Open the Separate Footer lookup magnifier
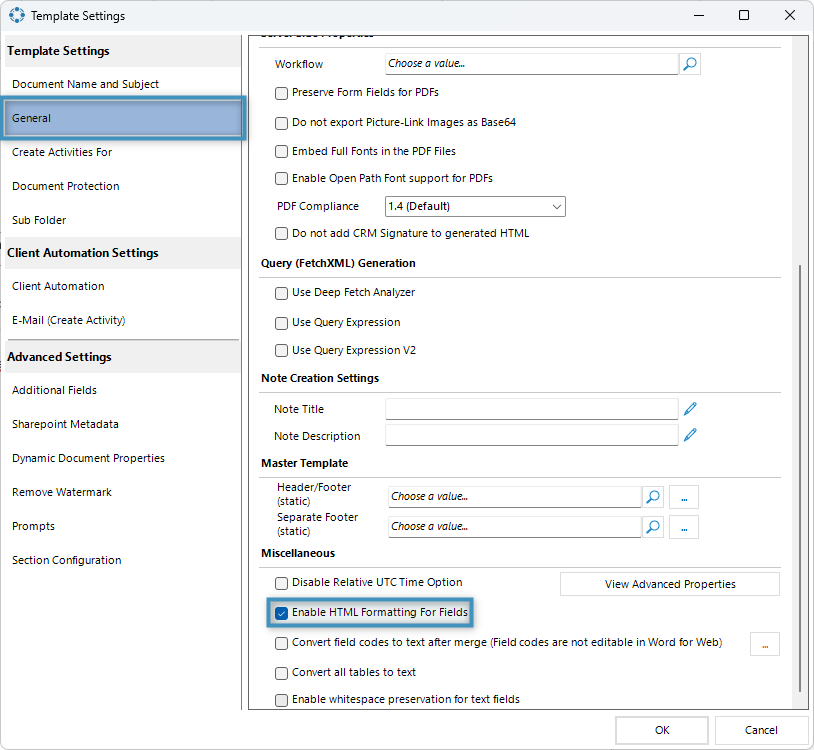 point(653,527)
